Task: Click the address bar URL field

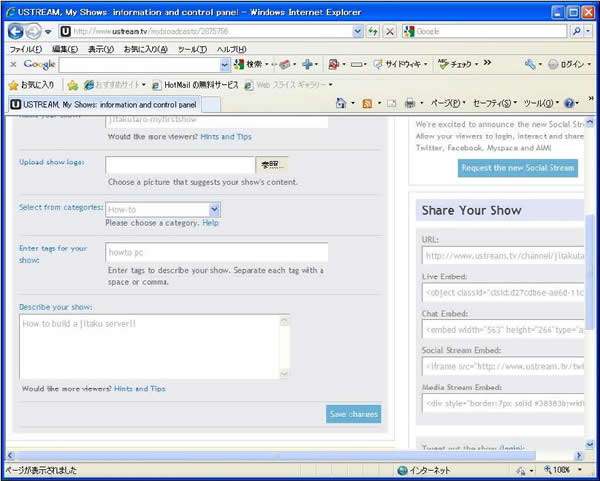Action: tap(212, 31)
